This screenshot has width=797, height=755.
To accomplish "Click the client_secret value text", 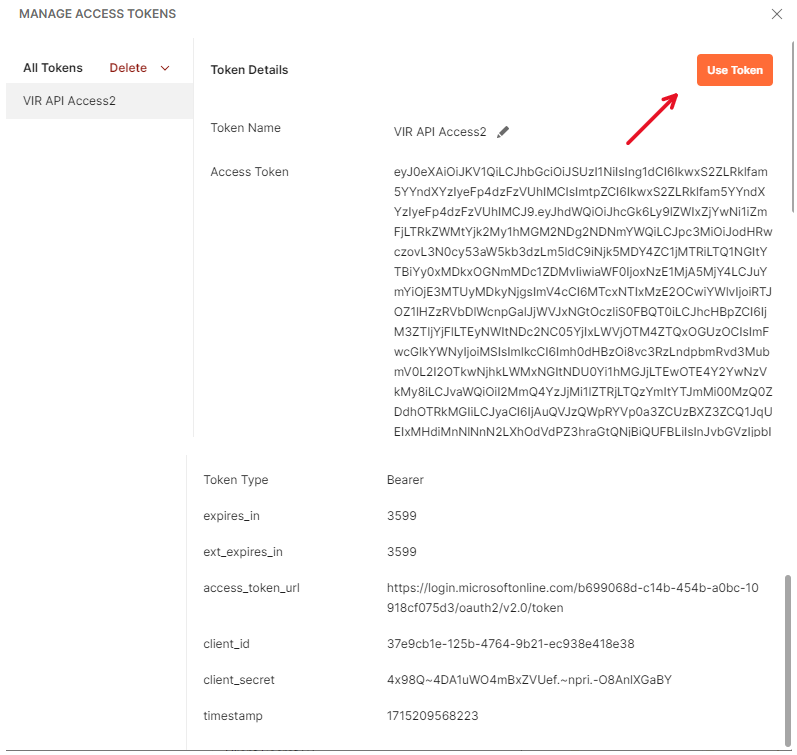I will click(529, 680).
